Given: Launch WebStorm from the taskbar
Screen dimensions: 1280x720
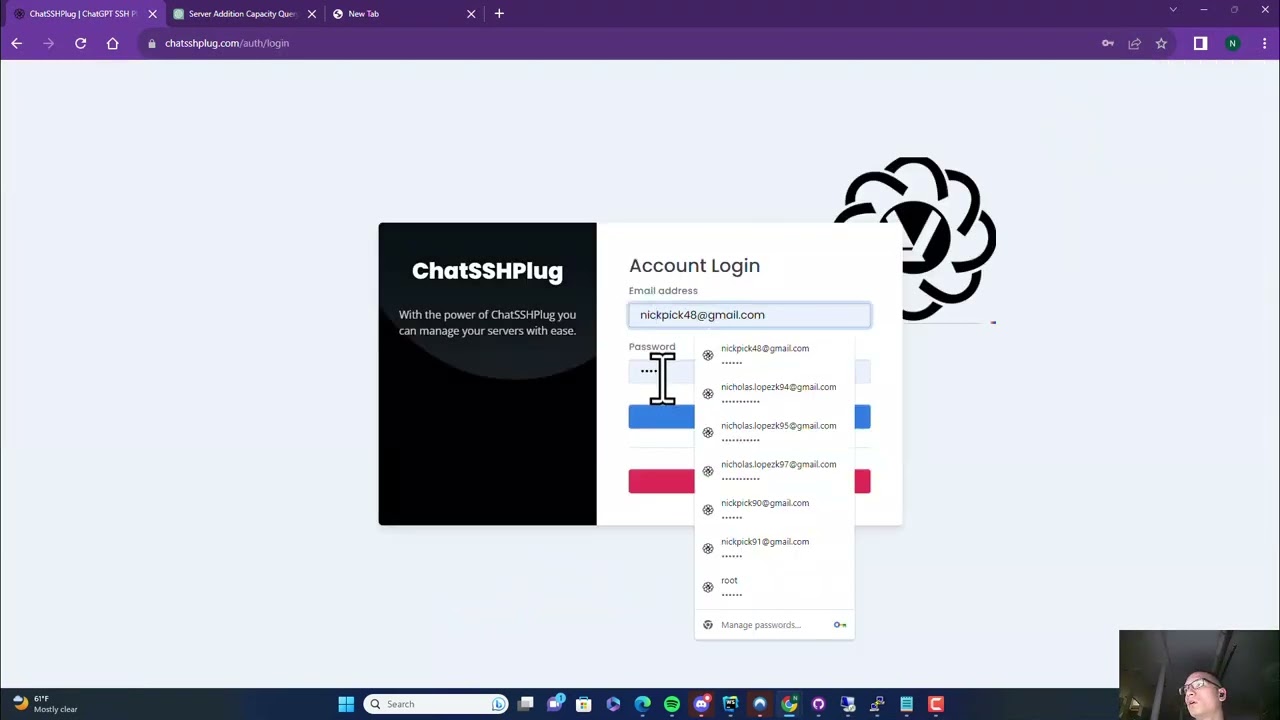Looking at the screenshot, I should click(730, 703).
